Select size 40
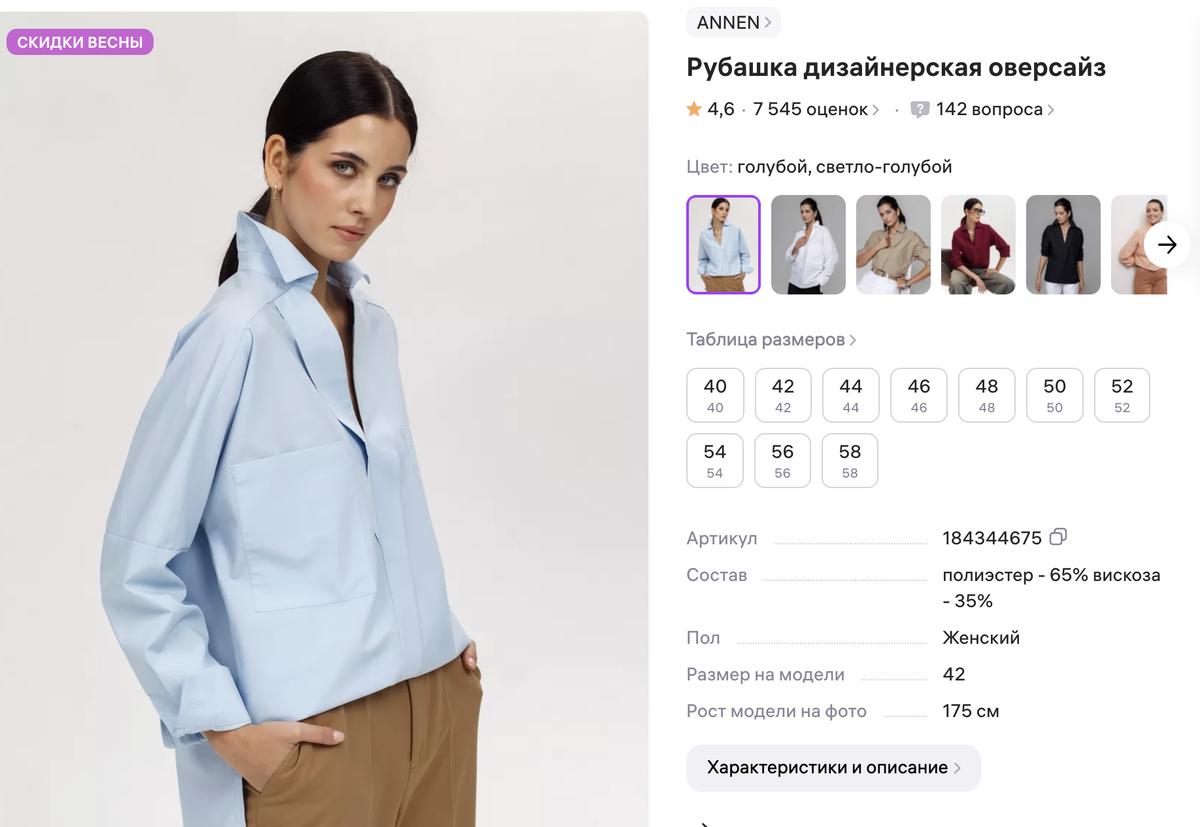This screenshot has height=827, width=1200. [715, 395]
